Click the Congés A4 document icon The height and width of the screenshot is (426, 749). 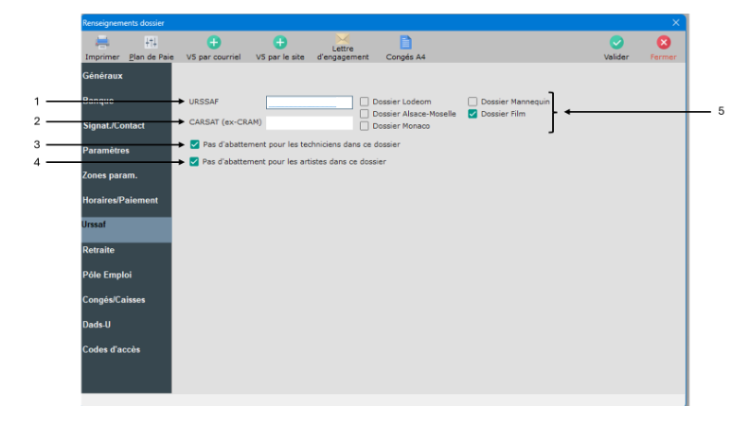point(405,43)
